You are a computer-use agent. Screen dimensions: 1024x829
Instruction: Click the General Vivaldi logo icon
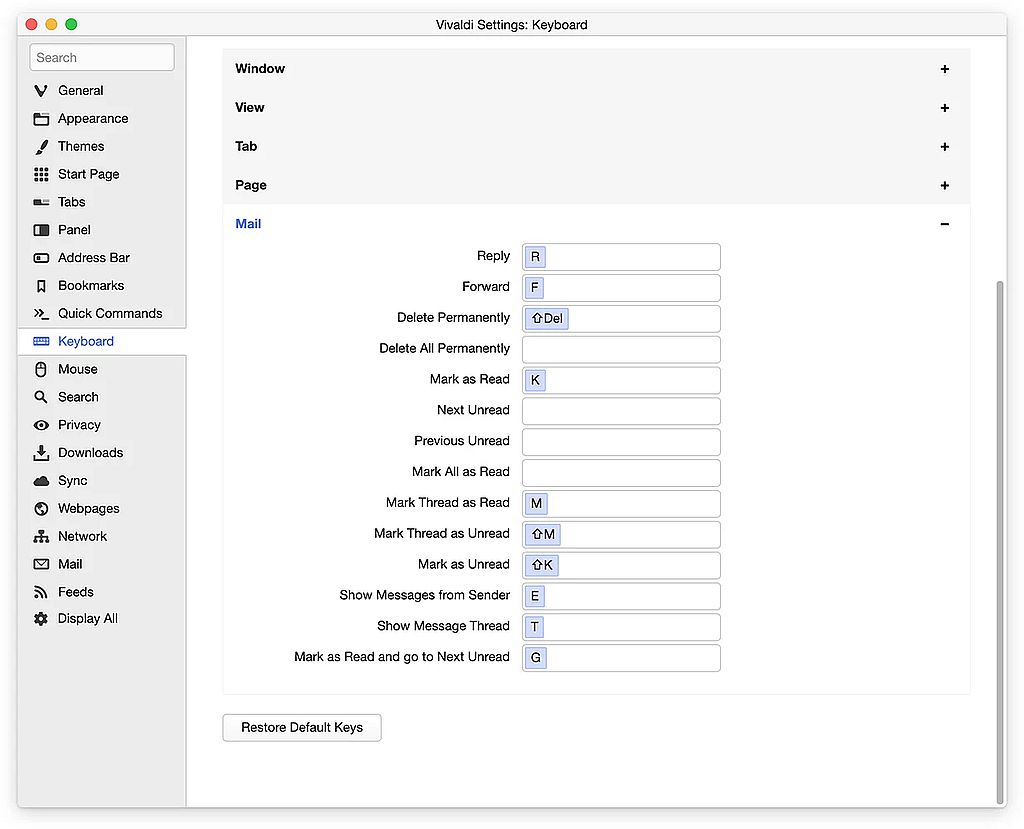(x=40, y=91)
